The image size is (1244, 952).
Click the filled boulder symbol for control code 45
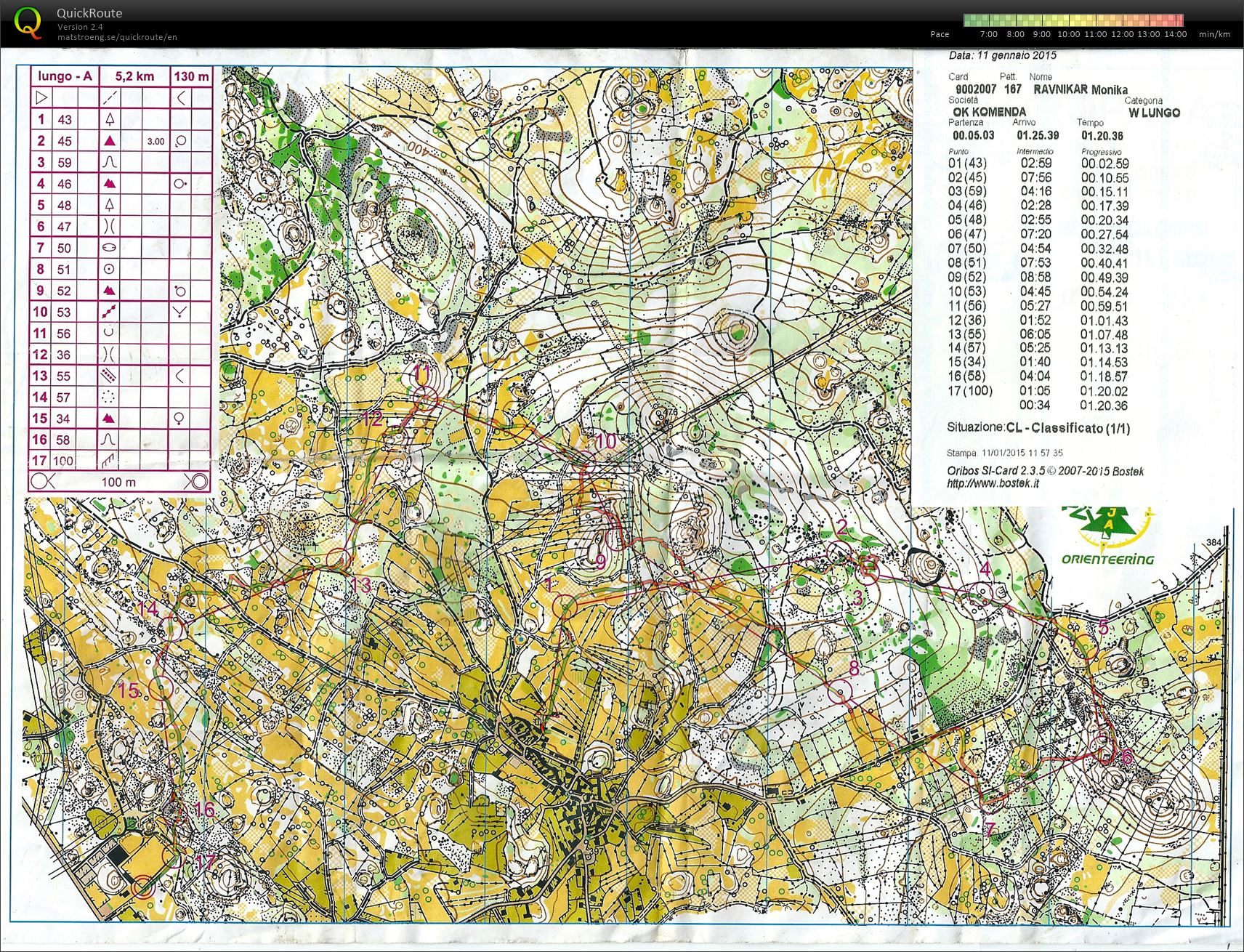(109, 141)
